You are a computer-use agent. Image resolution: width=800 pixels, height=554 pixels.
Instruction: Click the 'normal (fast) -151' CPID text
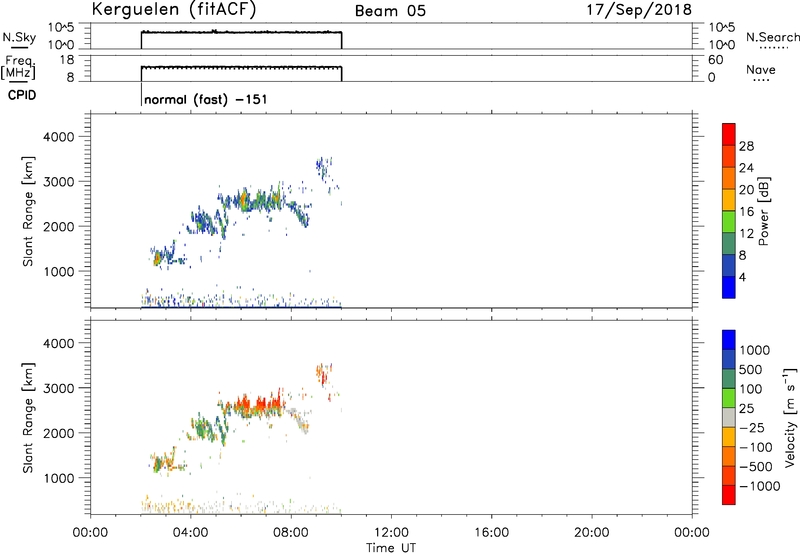click(x=206, y=99)
